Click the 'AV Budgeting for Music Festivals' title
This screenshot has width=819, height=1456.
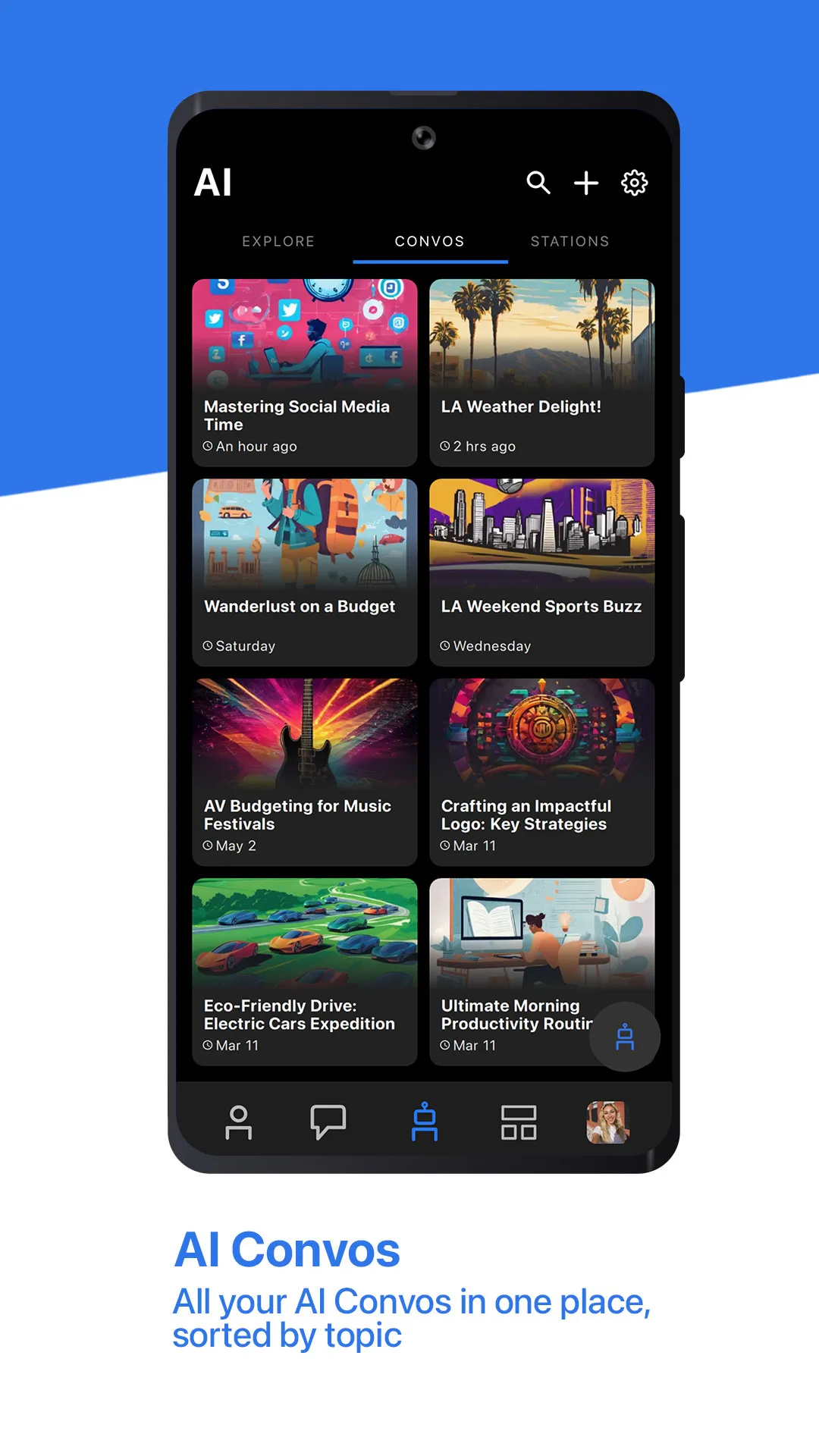point(297,815)
